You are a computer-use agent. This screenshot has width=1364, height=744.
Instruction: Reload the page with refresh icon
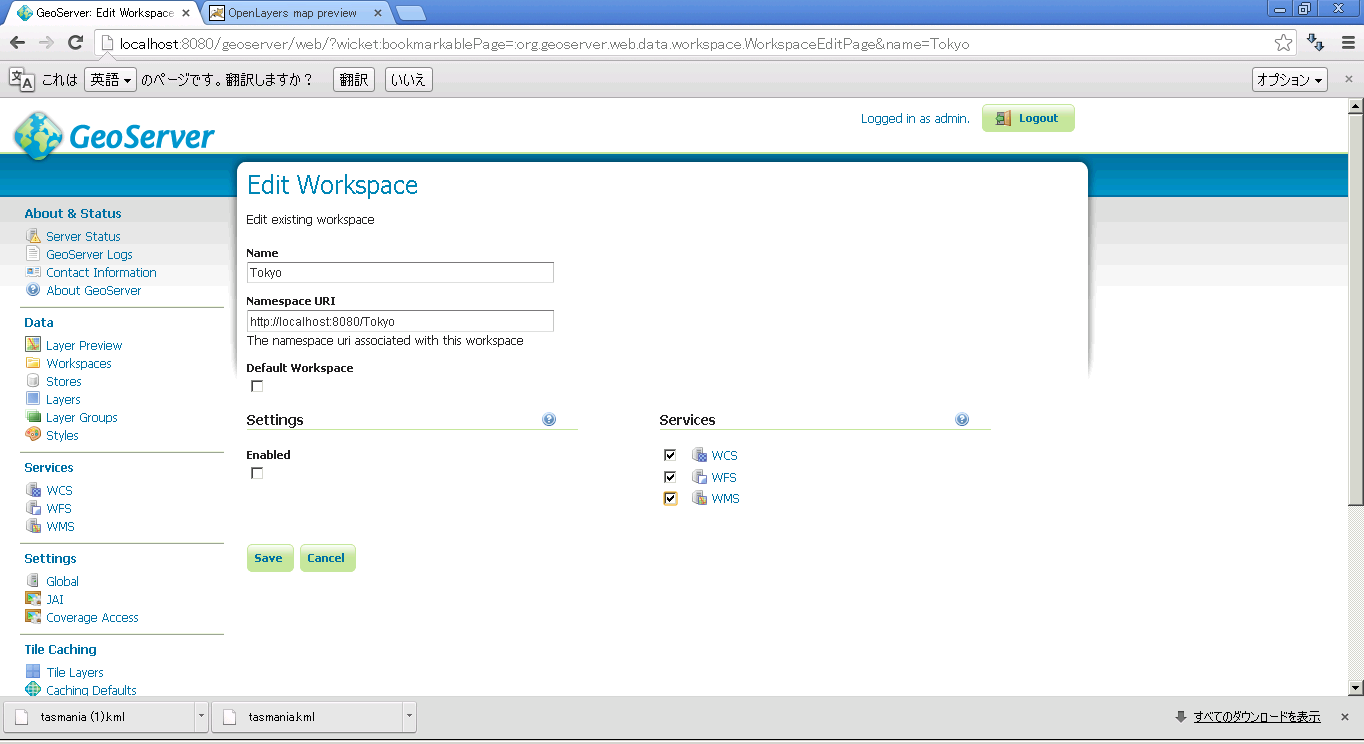(x=75, y=43)
